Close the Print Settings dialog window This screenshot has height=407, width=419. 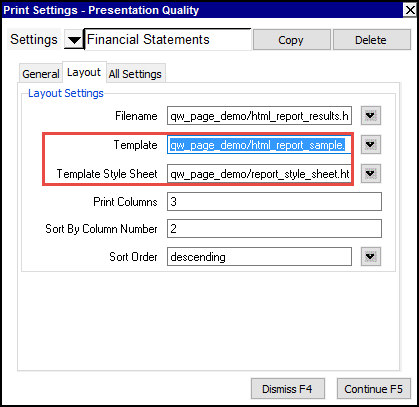click(410, 10)
